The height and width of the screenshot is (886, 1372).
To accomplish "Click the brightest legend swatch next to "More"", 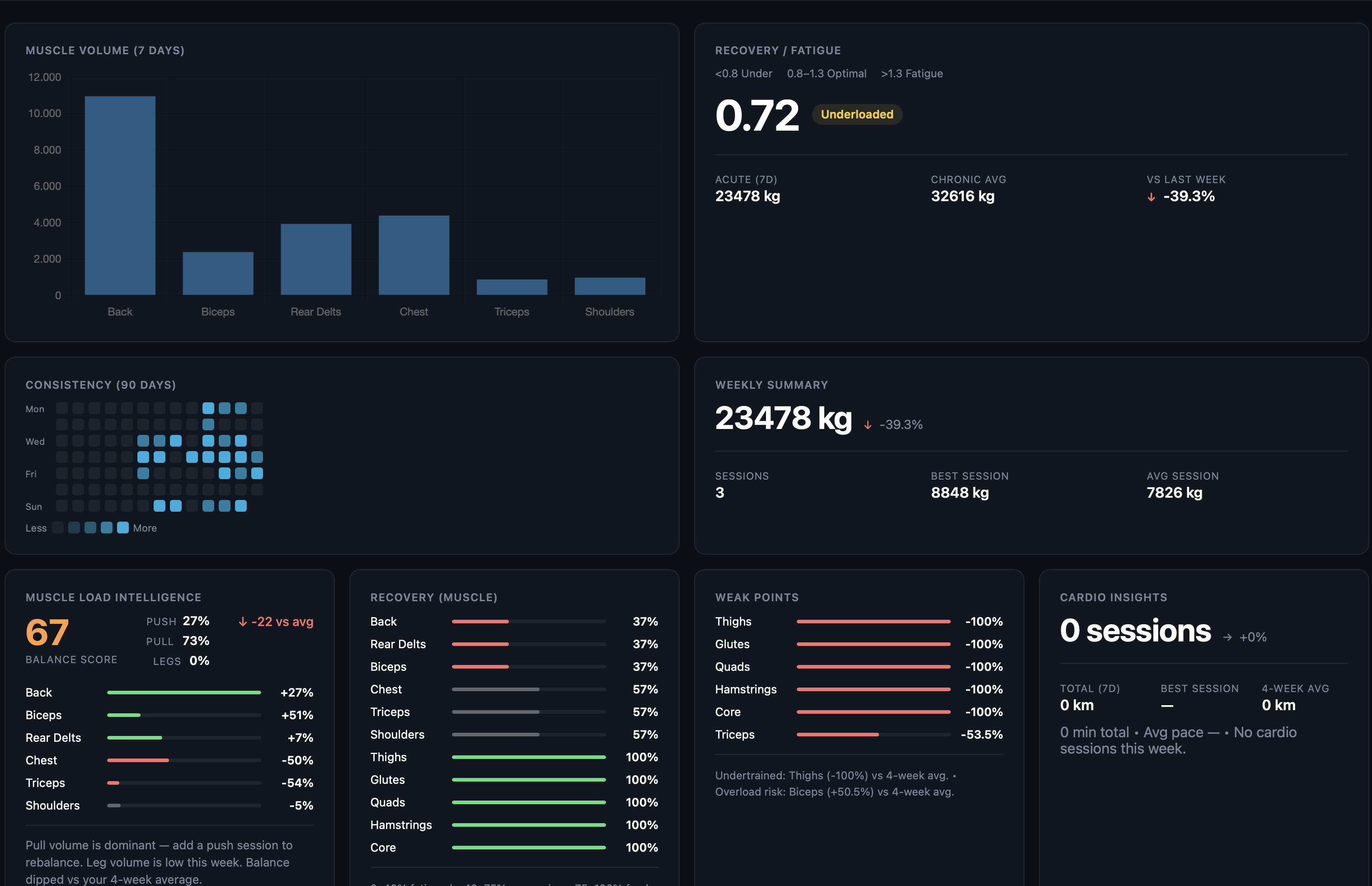I will 122,528.
